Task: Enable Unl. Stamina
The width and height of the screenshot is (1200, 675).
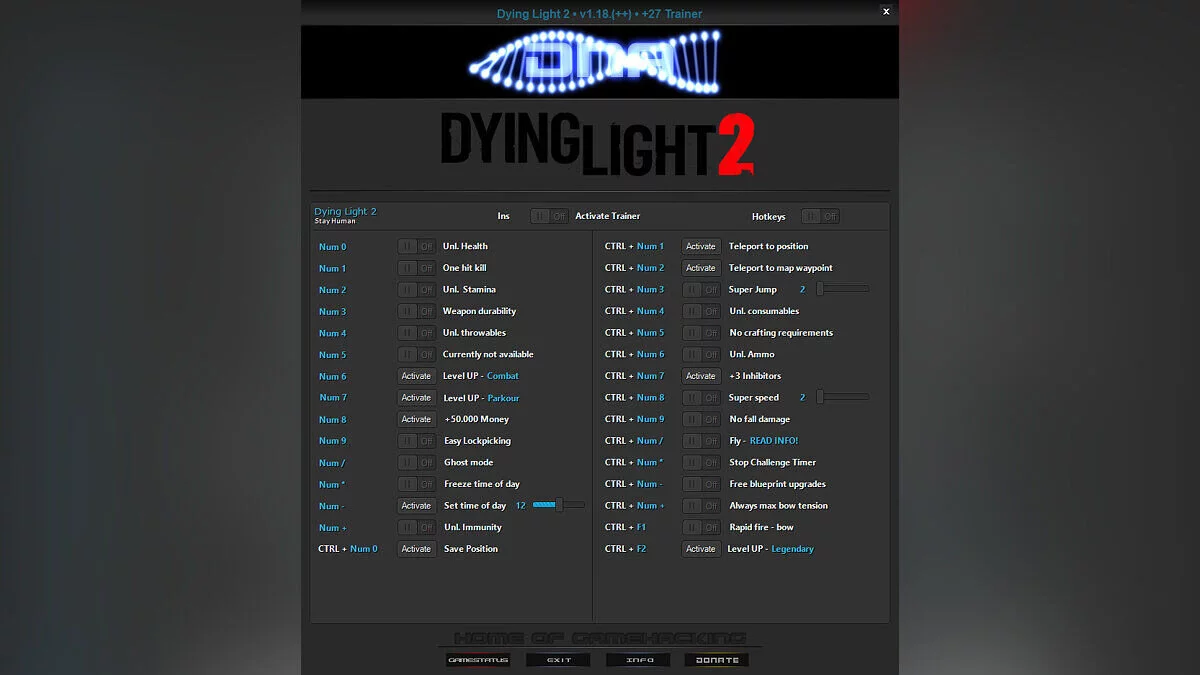Action: (416, 289)
